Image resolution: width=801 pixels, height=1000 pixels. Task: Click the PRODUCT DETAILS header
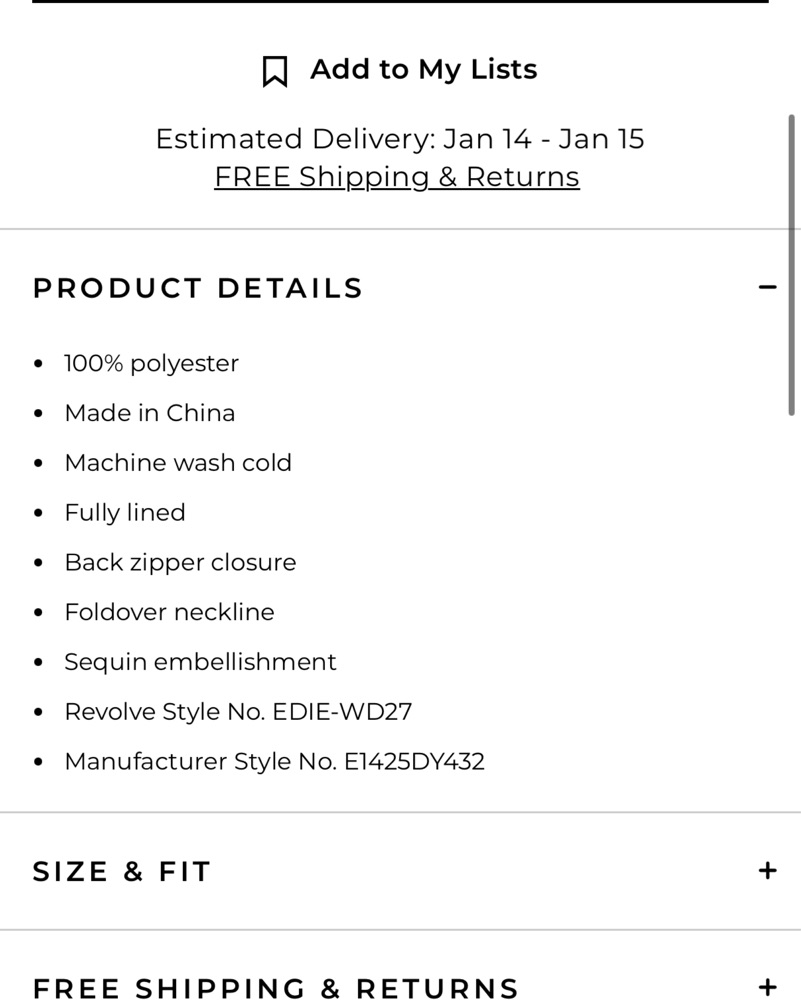click(x=198, y=288)
